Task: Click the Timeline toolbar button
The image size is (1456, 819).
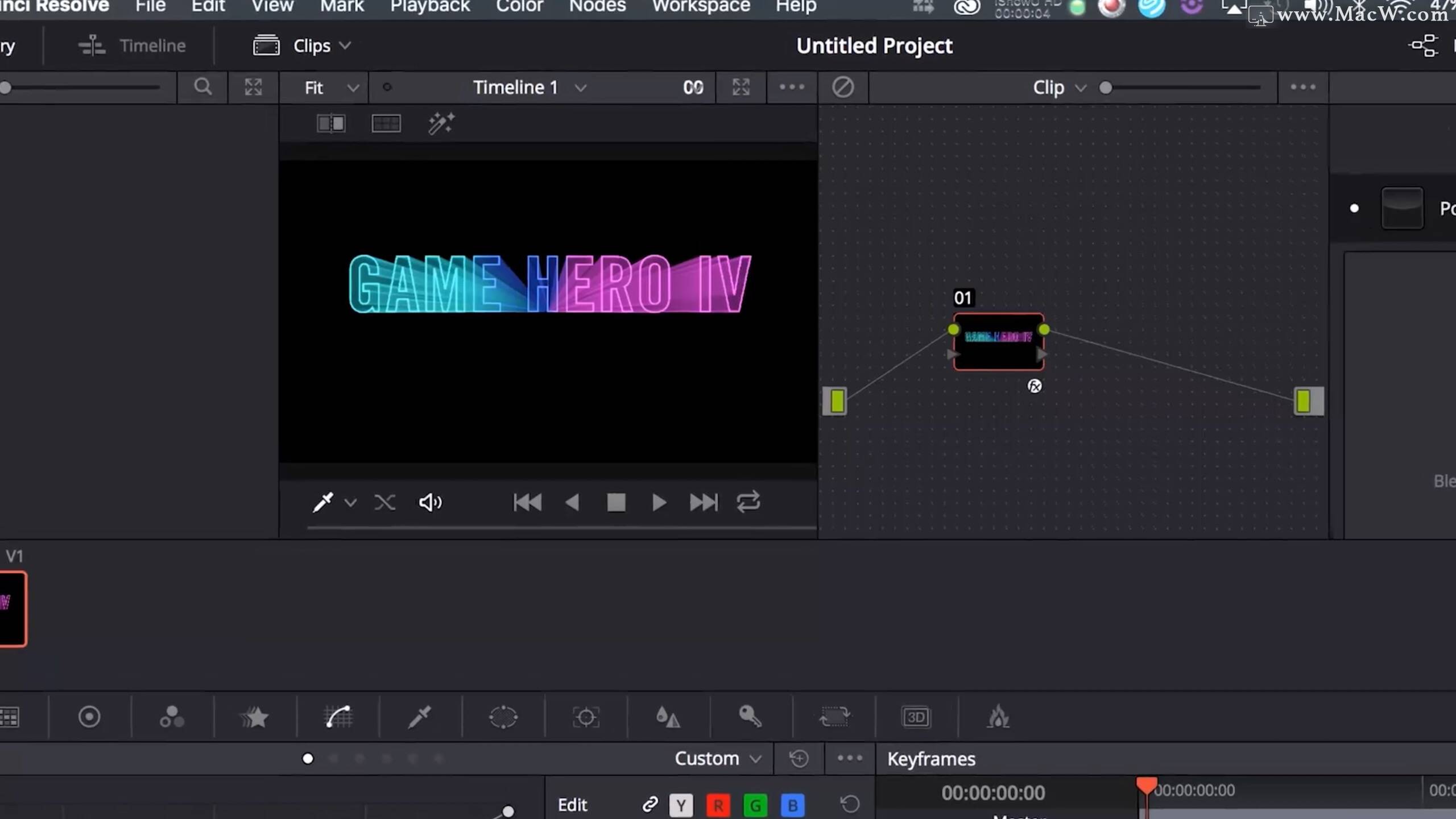Action: coord(133,45)
